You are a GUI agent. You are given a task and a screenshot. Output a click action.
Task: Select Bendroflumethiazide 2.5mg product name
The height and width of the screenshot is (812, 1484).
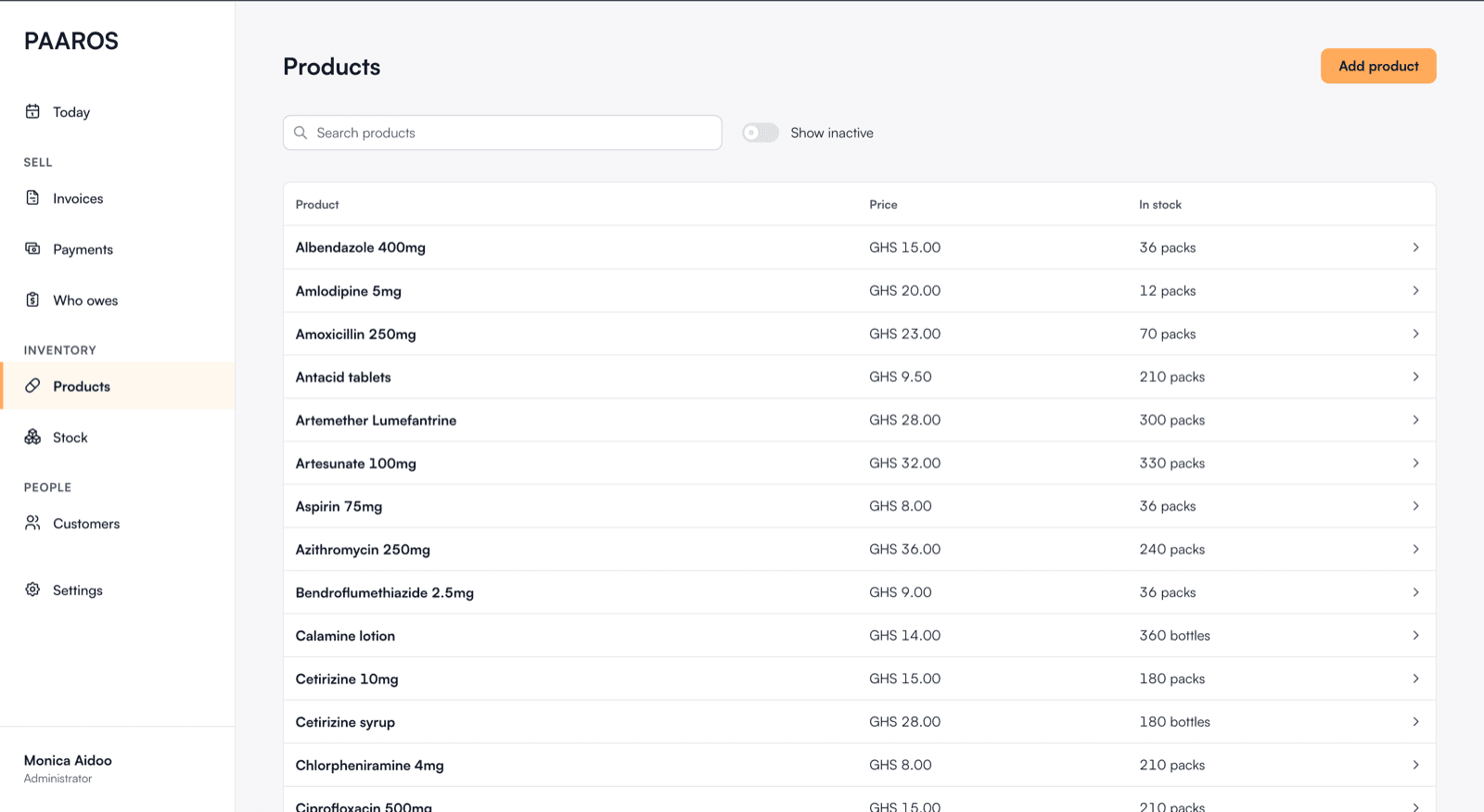pos(385,593)
